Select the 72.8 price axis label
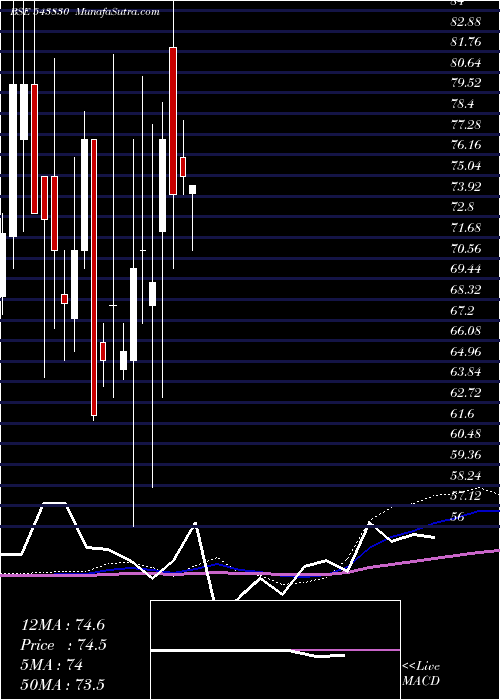The height and width of the screenshot is (700, 500). click(x=462, y=207)
